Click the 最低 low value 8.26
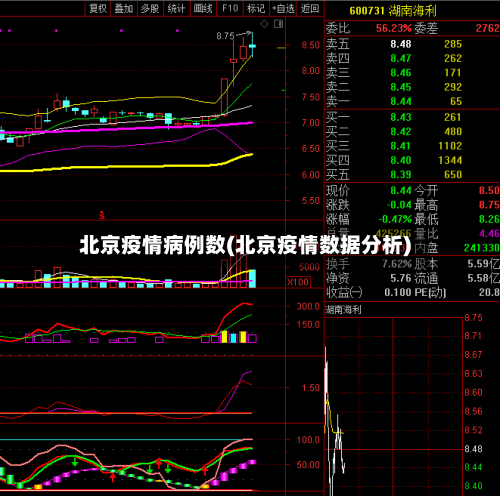 489,219
